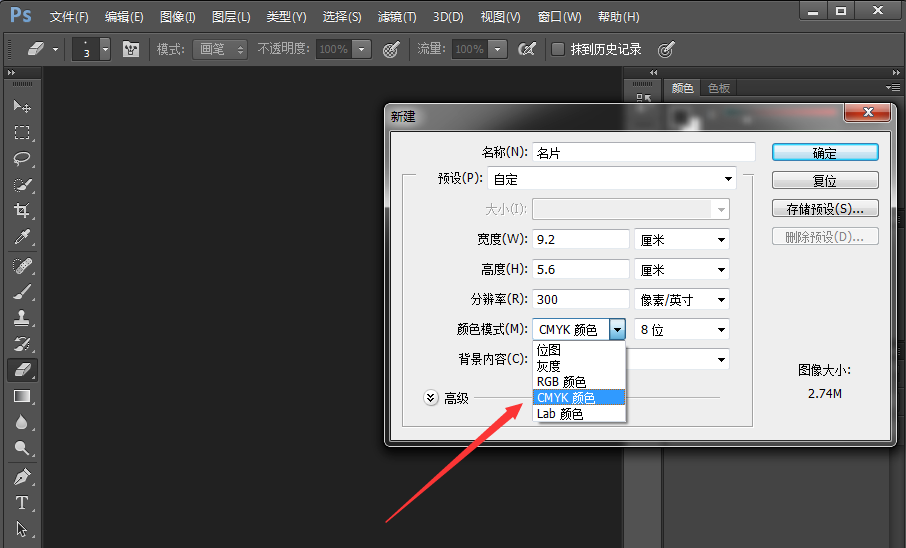Select the Quick Selection tool
This screenshot has width=906, height=548.
click(22, 185)
